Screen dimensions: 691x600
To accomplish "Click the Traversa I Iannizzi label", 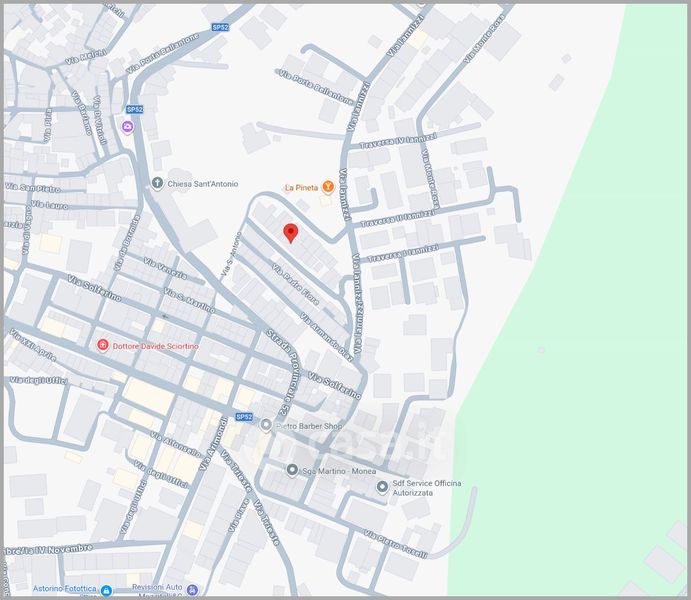I will [x=403, y=253].
